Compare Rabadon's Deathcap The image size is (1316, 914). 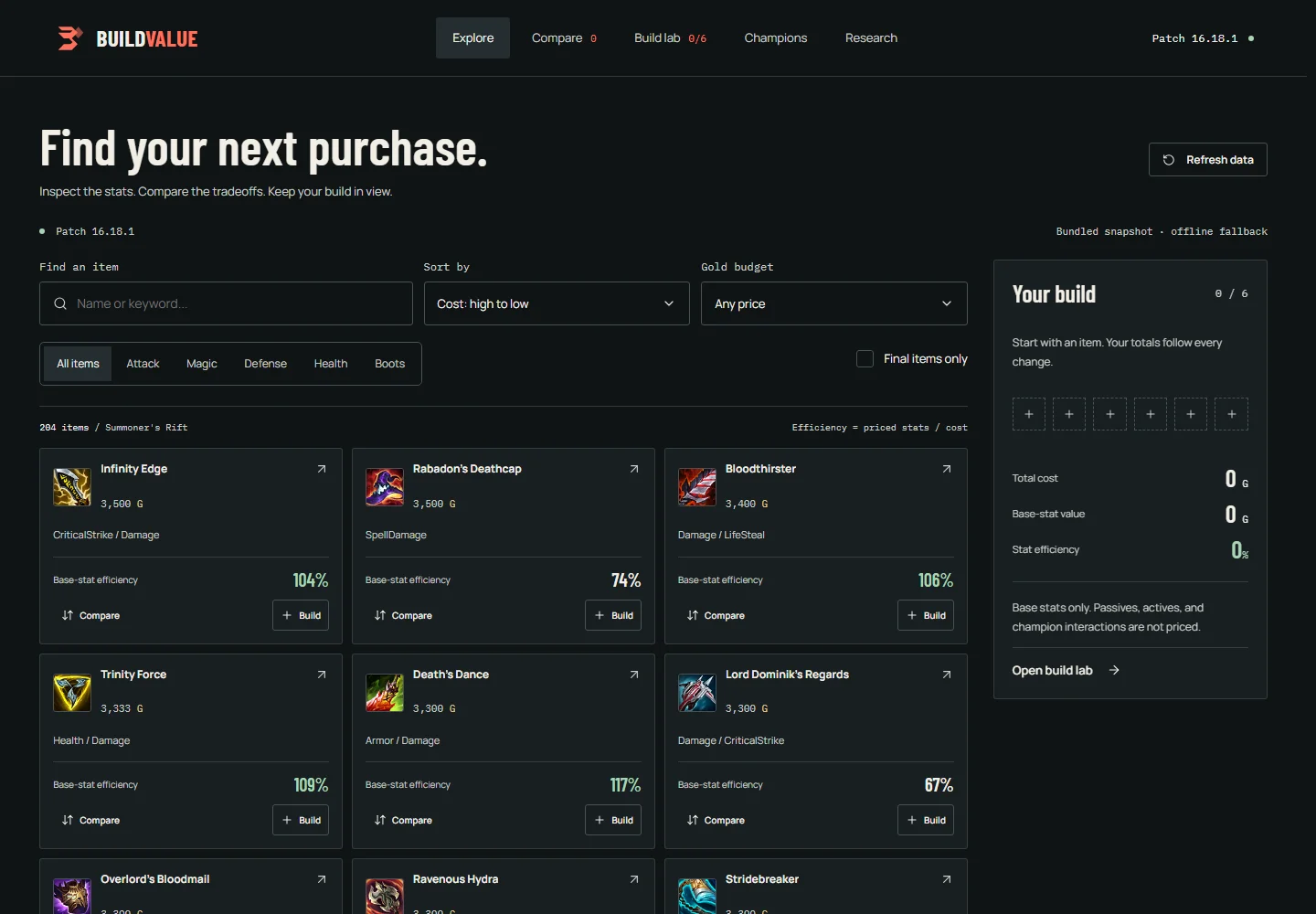(x=403, y=615)
